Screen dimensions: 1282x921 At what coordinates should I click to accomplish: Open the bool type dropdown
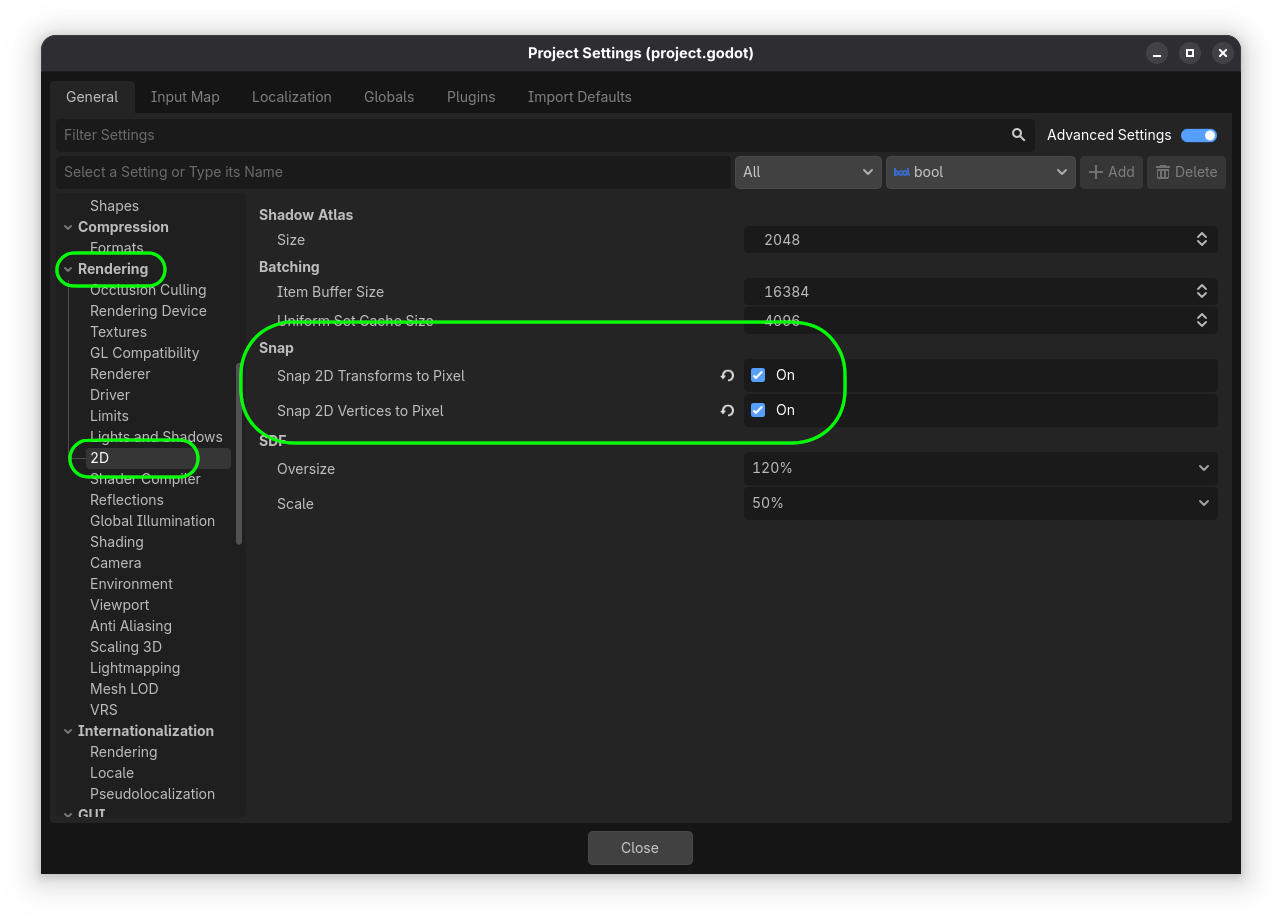pos(980,172)
